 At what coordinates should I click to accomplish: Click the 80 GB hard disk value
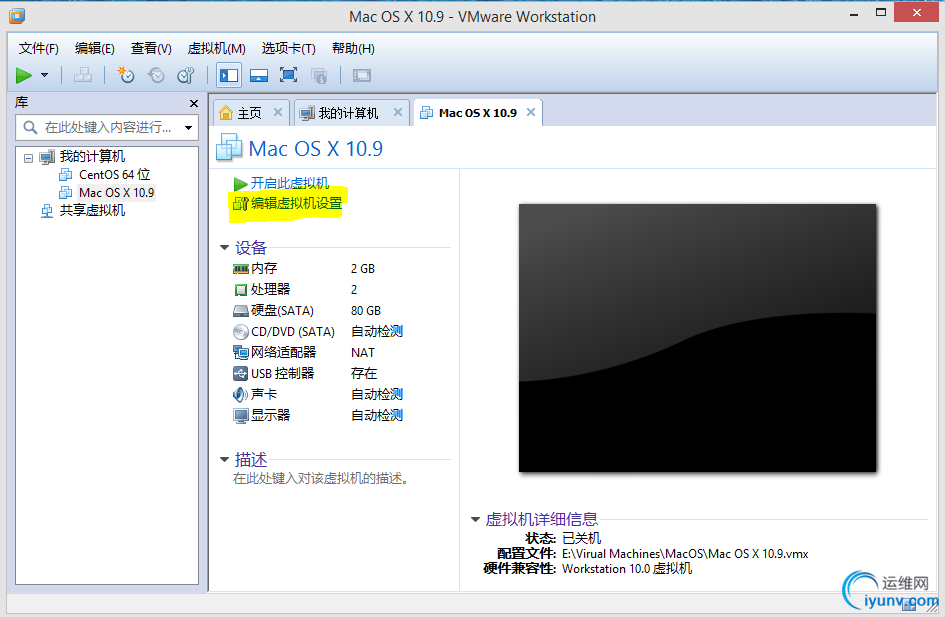(366, 311)
